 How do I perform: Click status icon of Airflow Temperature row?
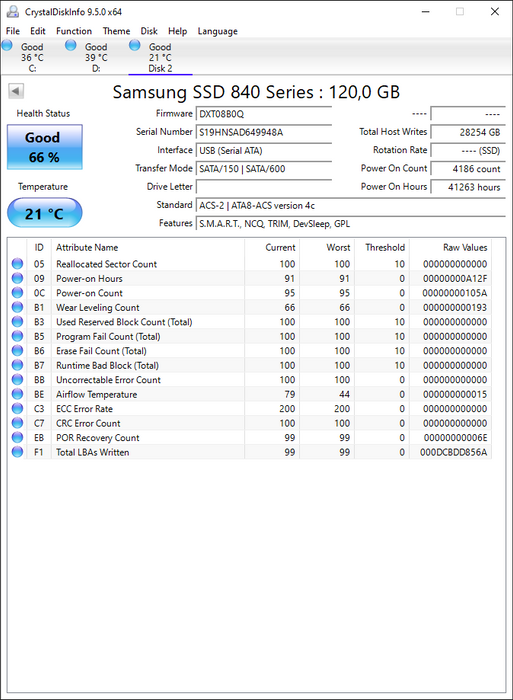(x=17, y=394)
